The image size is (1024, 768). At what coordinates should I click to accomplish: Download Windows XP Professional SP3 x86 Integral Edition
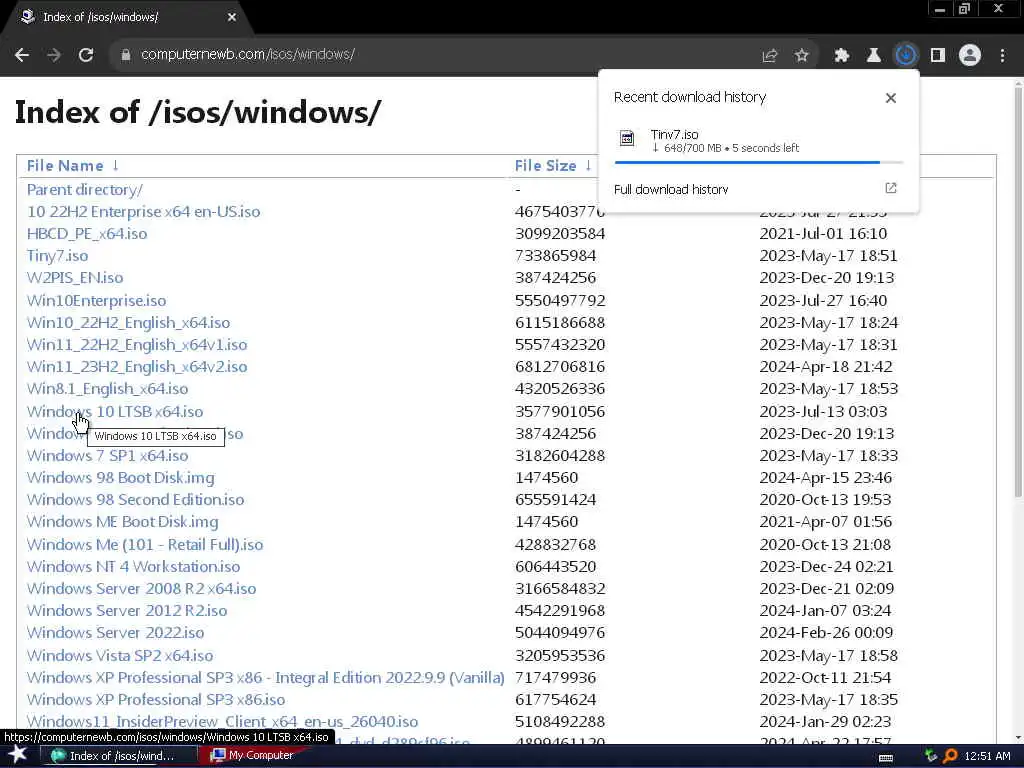coord(266,678)
